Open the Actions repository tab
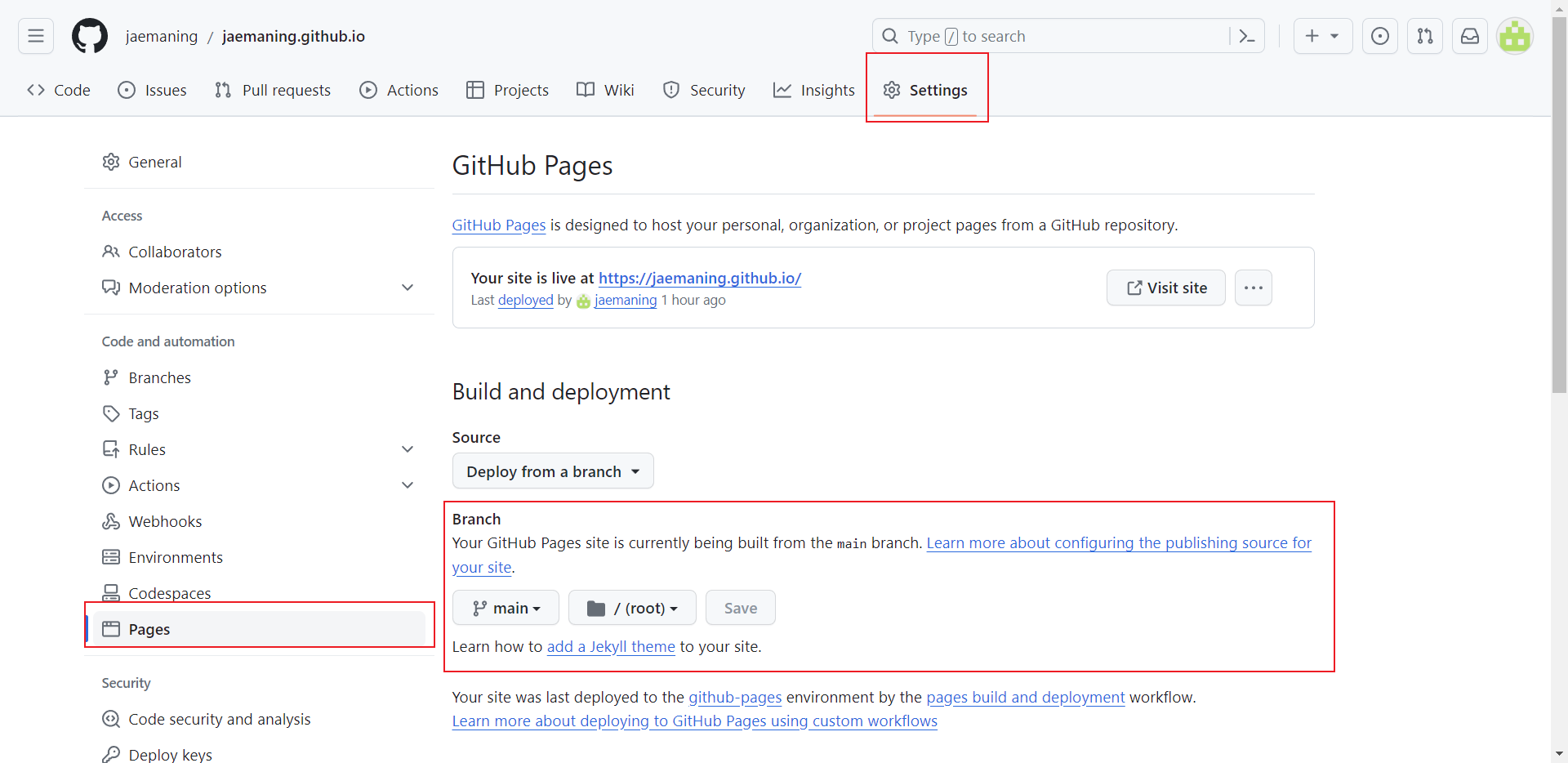Image resolution: width=1568 pixels, height=763 pixels. [399, 90]
